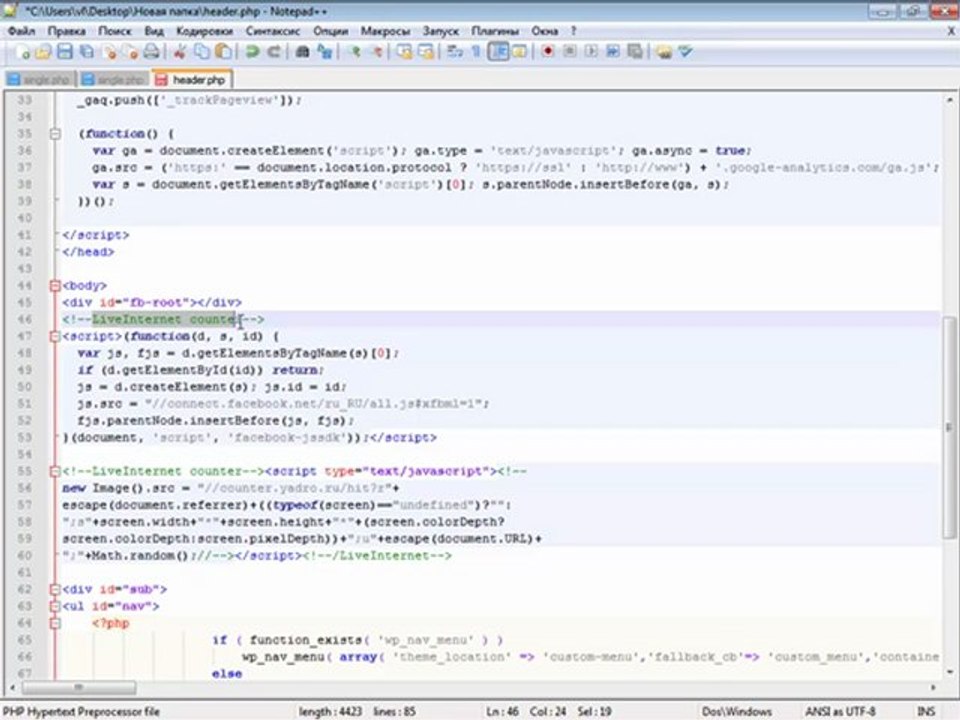Toggle synchronized horizontal scrolling
Viewport: 960px width, 720px height.
click(x=426, y=52)
